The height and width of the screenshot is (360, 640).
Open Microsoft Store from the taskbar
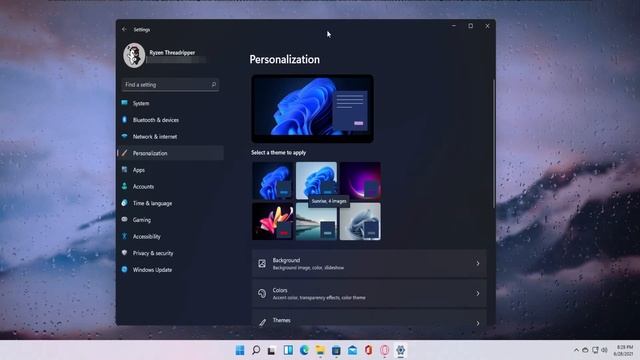pyautogui.click(x=336, y=350)
